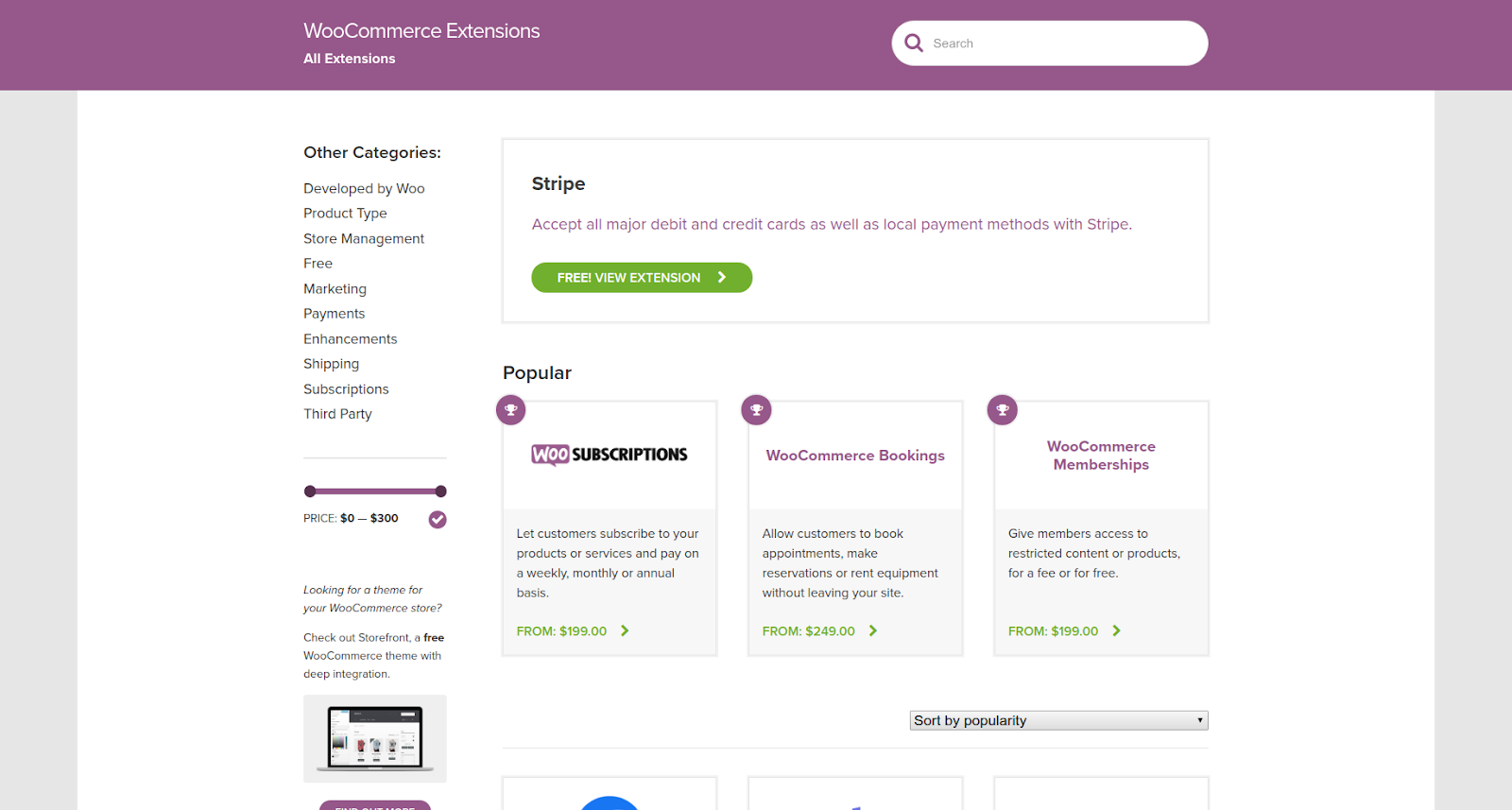Image resolution: width=1512 pixels, height=810 pixels.
Task: Open the Third Party category
Action: pyautogui.click(x=337, y=414)
